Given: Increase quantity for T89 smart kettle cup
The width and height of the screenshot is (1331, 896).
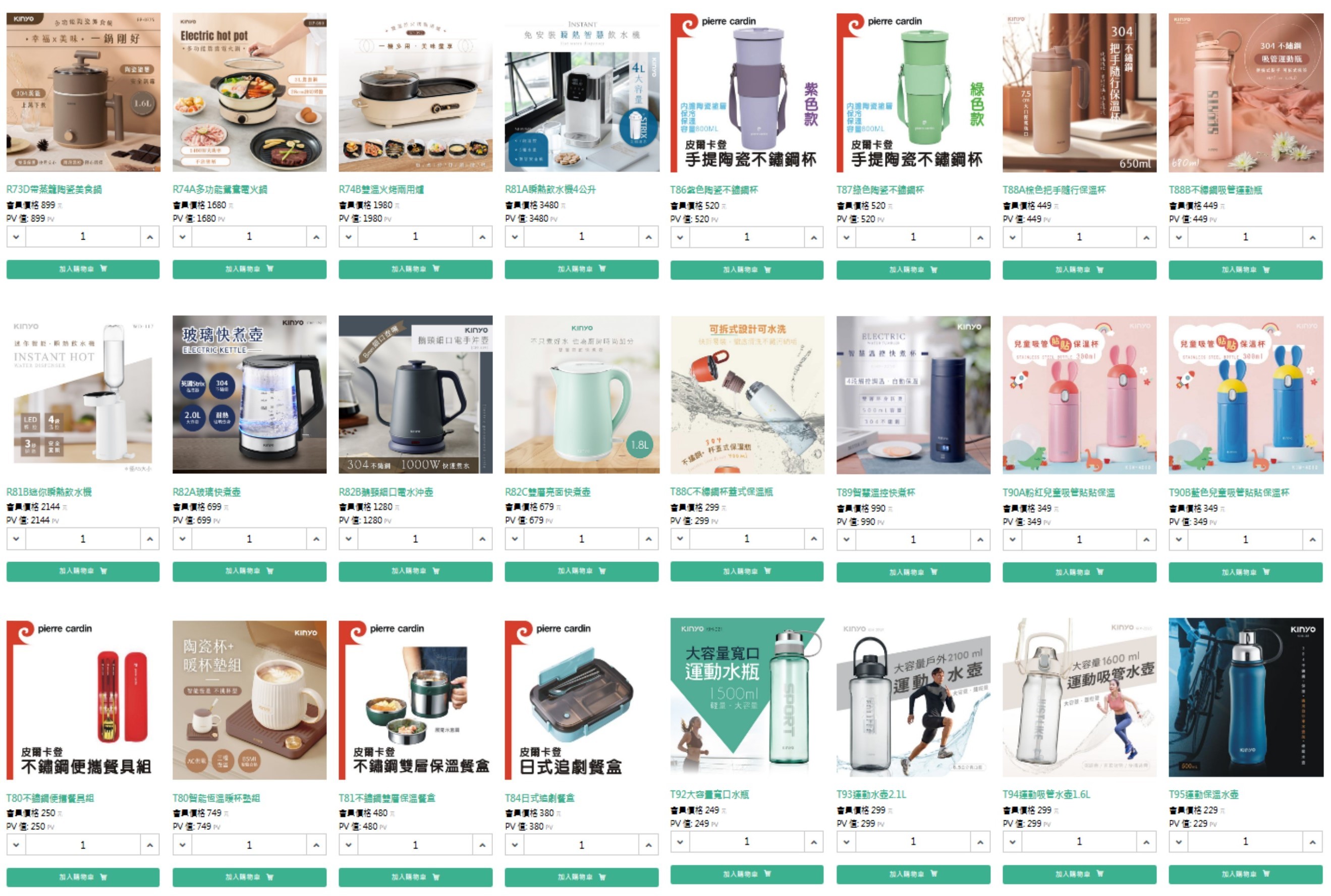Looking at the screenshot, I should (980, 539).
